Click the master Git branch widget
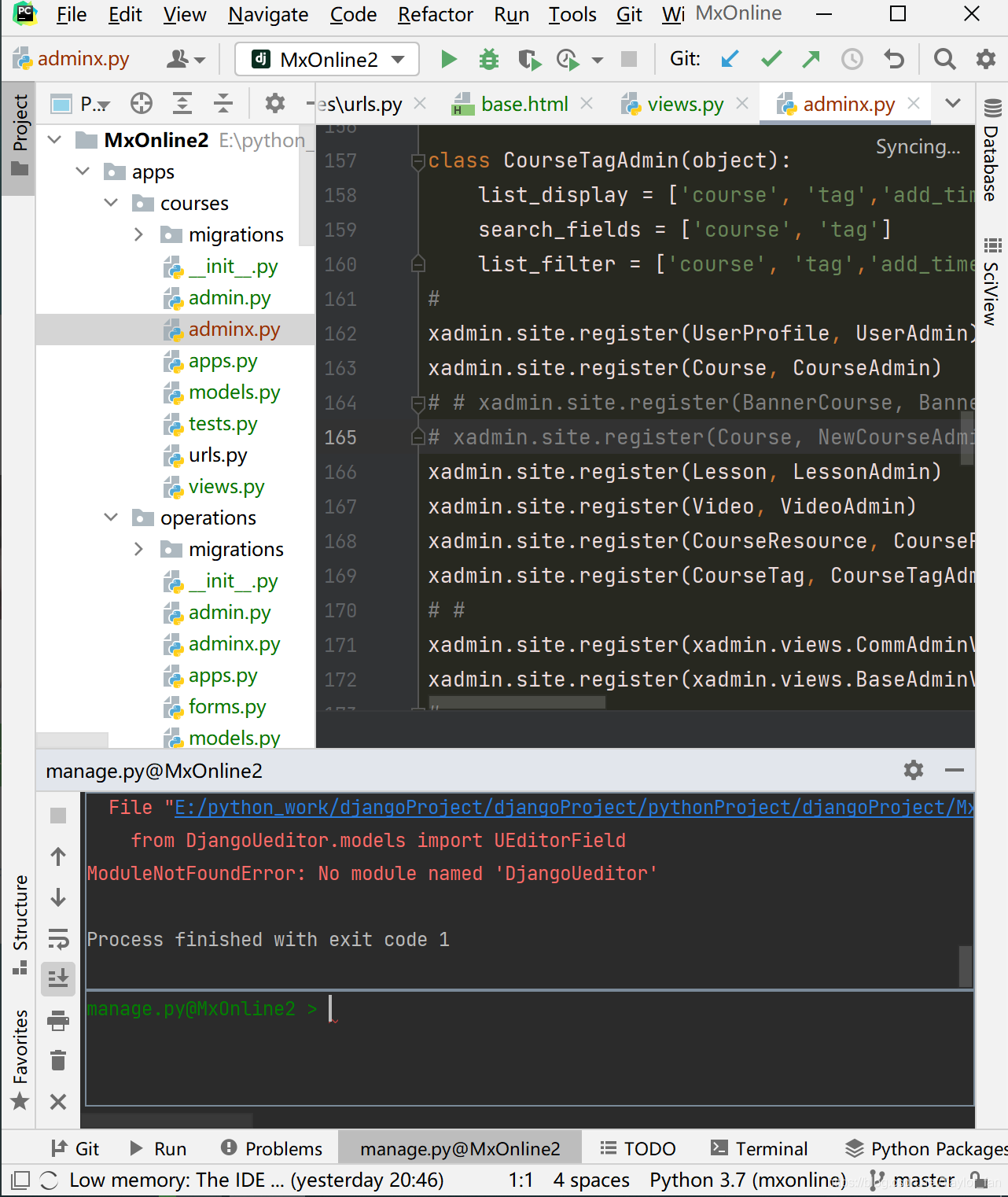This screenshot has width=1008, height=1197. pos(912,1180)
